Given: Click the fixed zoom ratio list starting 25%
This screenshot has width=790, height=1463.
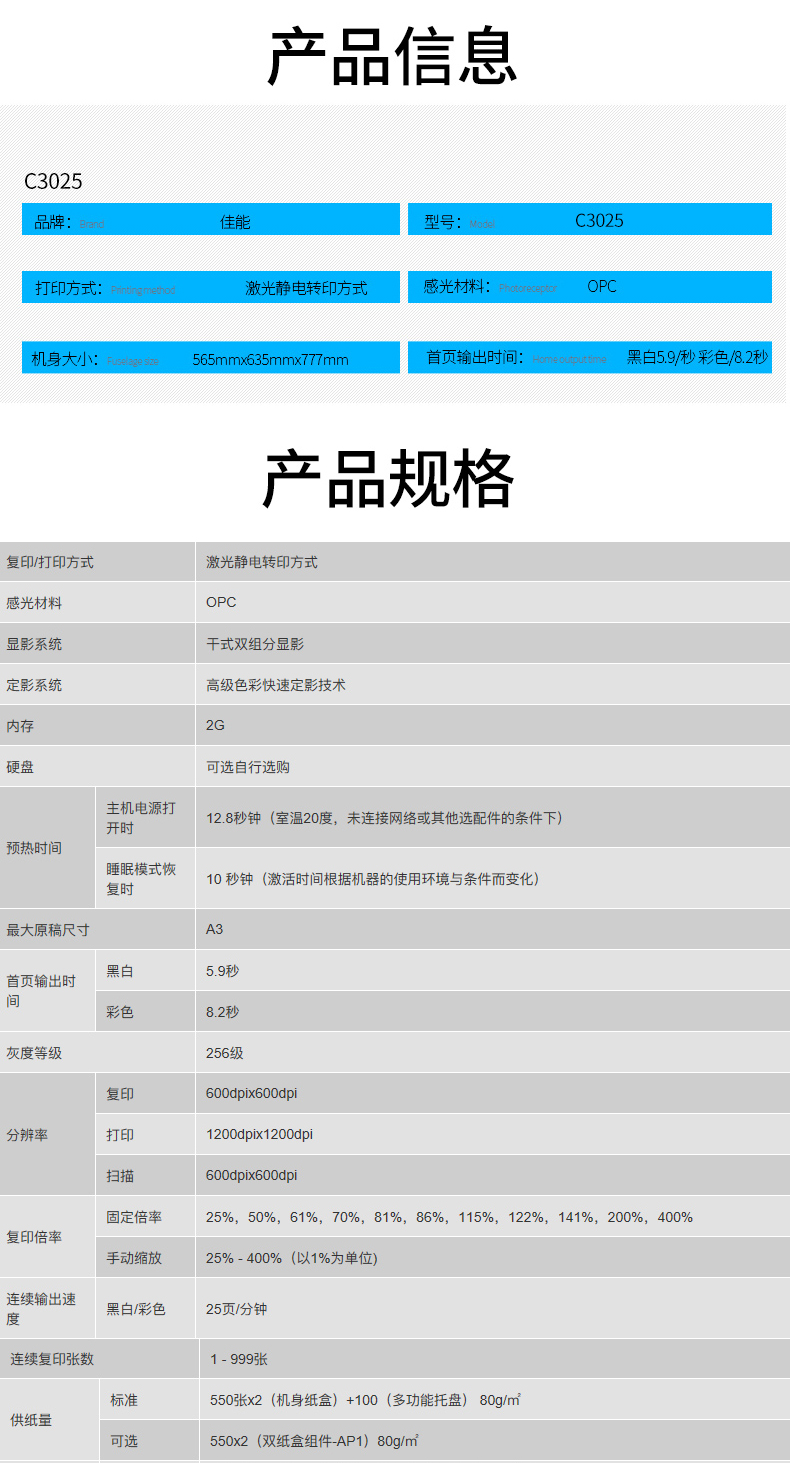Looking at the screenshot, I should point(449,1217).
